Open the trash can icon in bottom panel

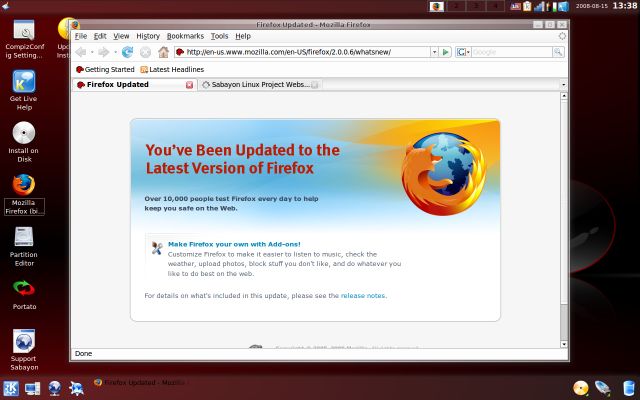click(x=629, y=388)
